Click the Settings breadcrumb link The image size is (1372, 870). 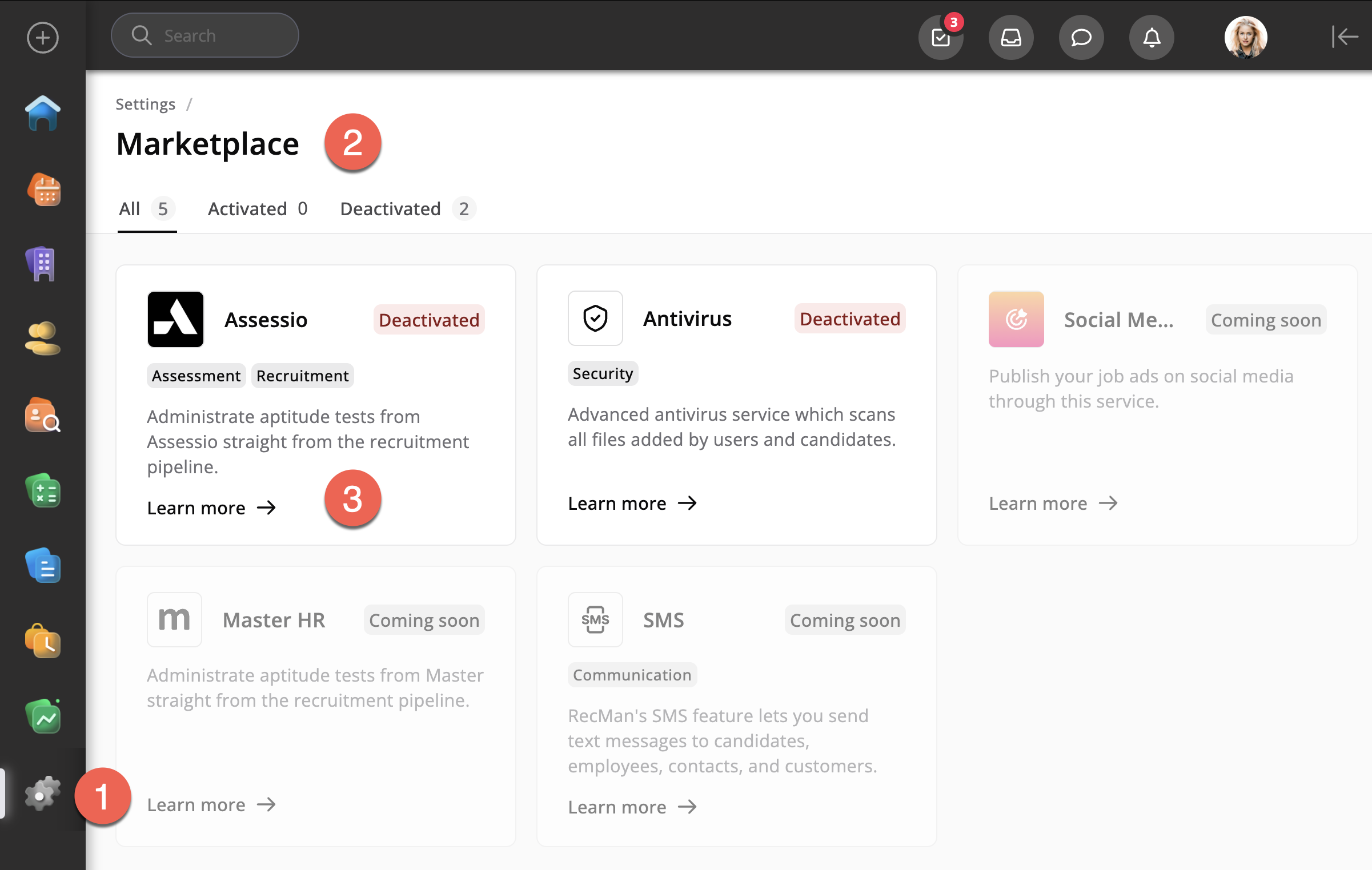coord(145,104)
